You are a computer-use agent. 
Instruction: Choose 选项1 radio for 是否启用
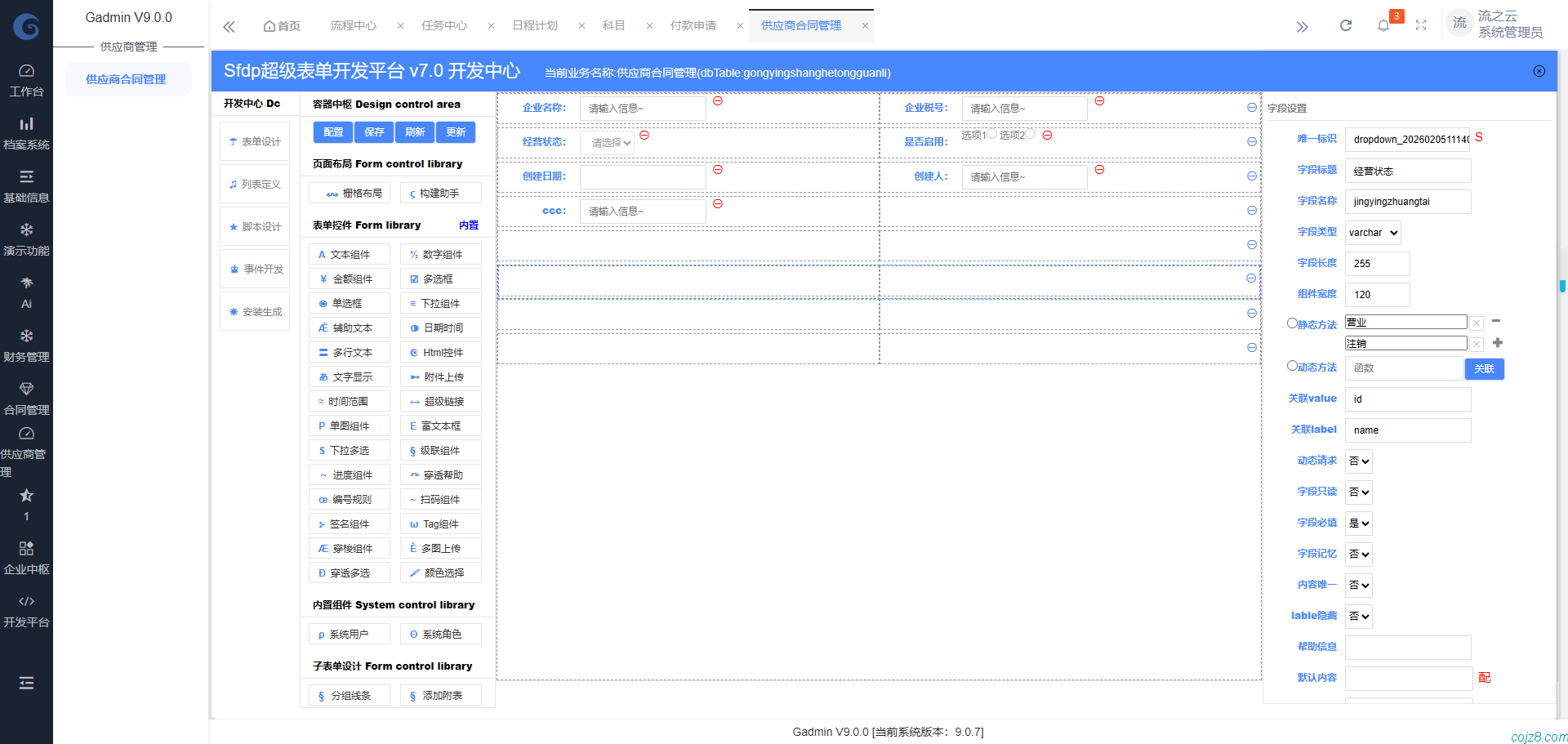[992, 135]
